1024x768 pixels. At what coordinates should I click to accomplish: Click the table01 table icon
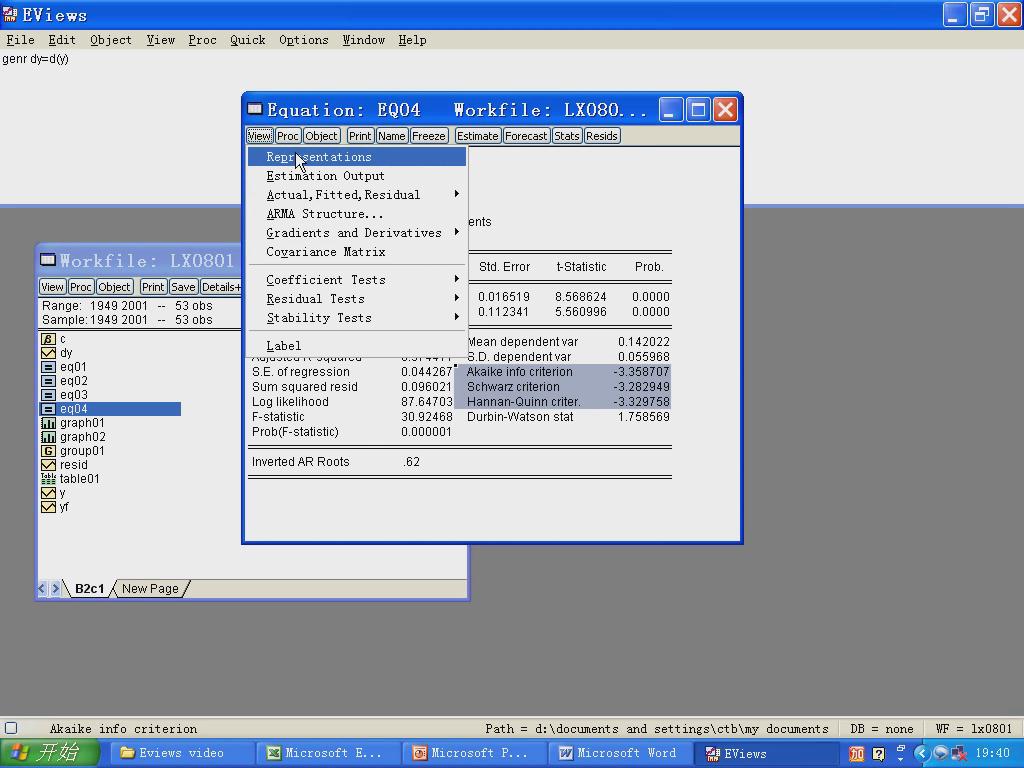point(48,479)
